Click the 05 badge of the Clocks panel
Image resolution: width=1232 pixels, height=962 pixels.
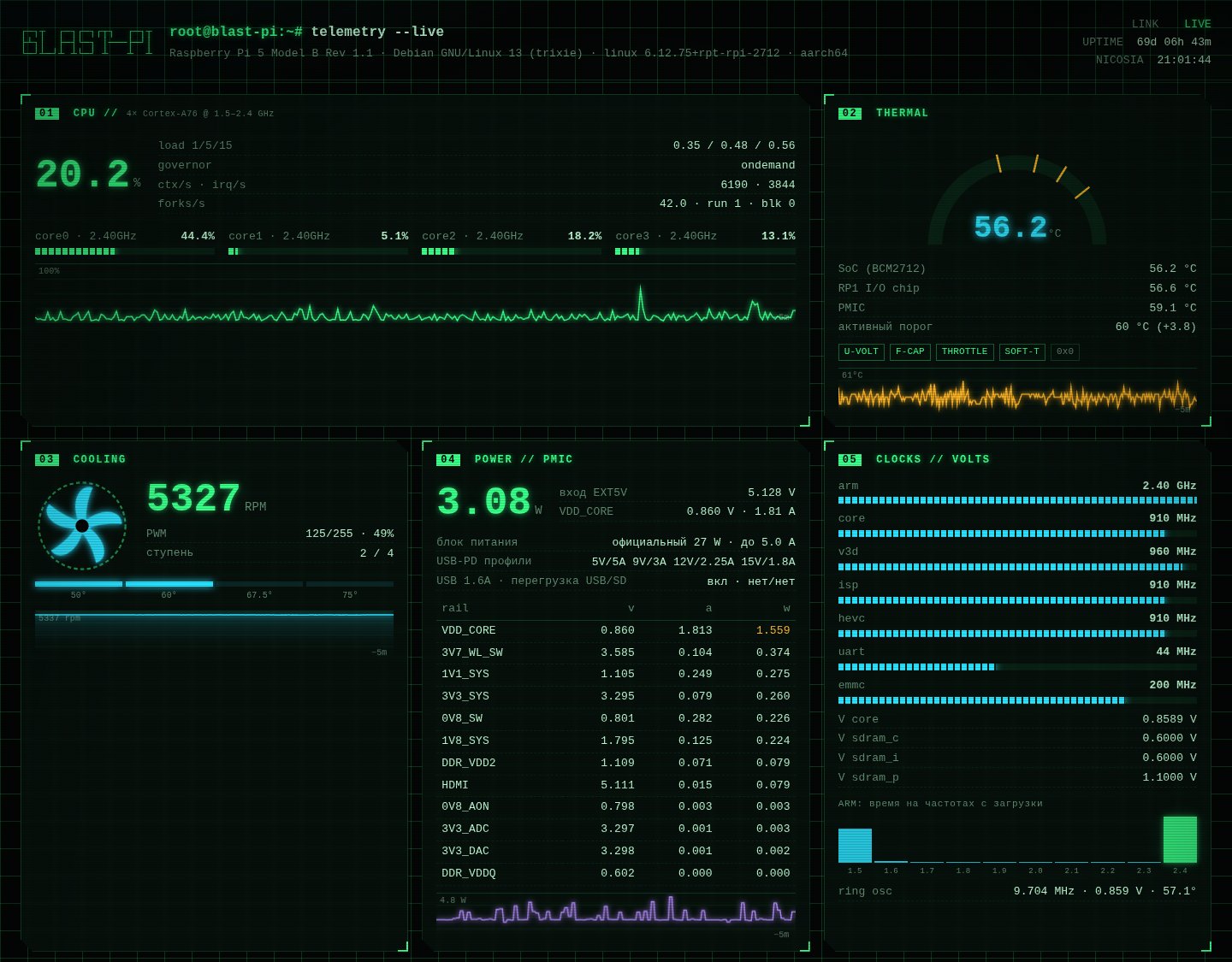coord(850,459)
